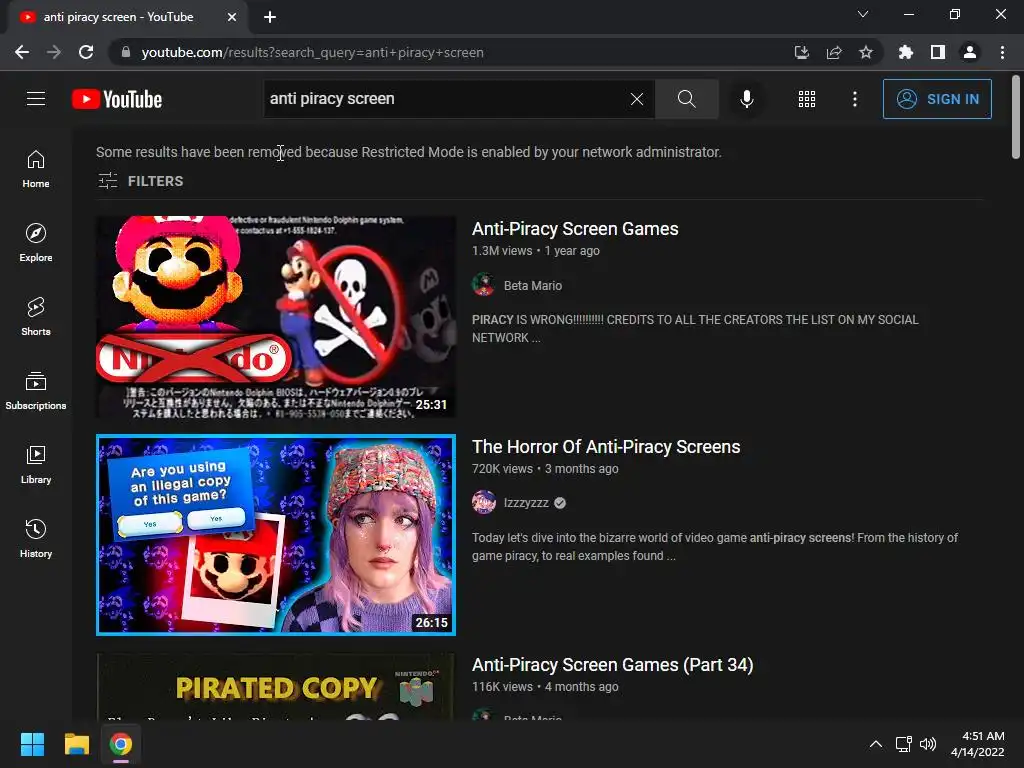Screen dimensions: 1024x768
Task: Open the network tray icon
Action: pyautogui.click(x=903, y=744)
